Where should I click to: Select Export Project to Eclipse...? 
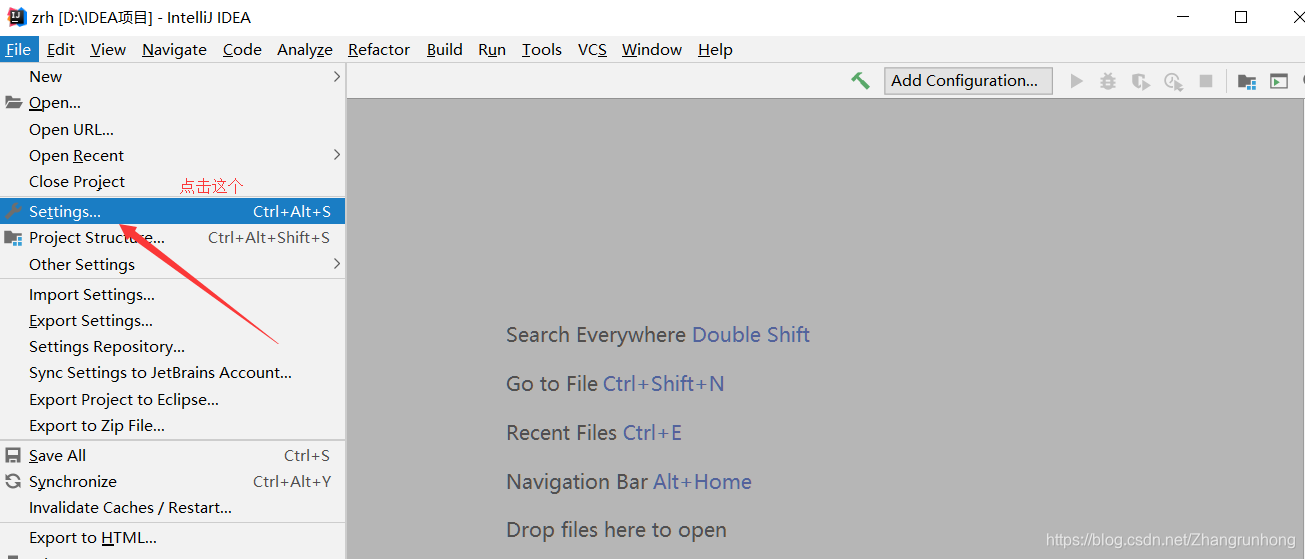tap(173, 399)
